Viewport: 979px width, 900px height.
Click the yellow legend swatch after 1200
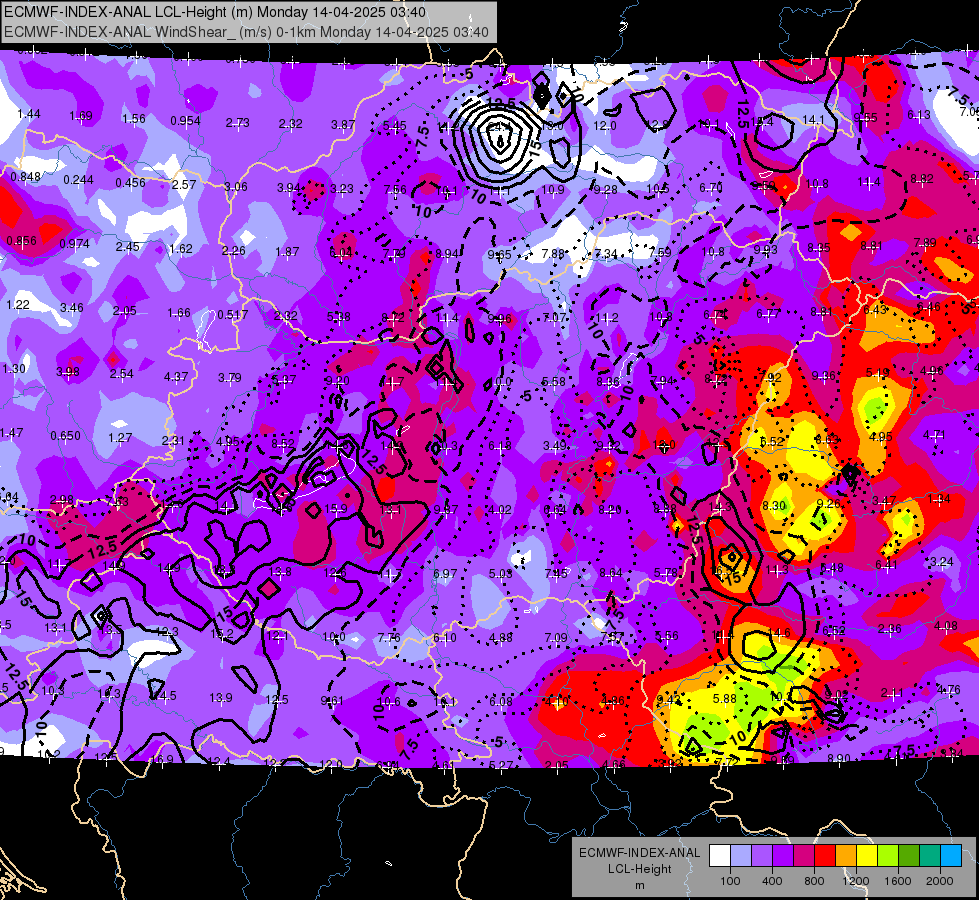point(867,856)
